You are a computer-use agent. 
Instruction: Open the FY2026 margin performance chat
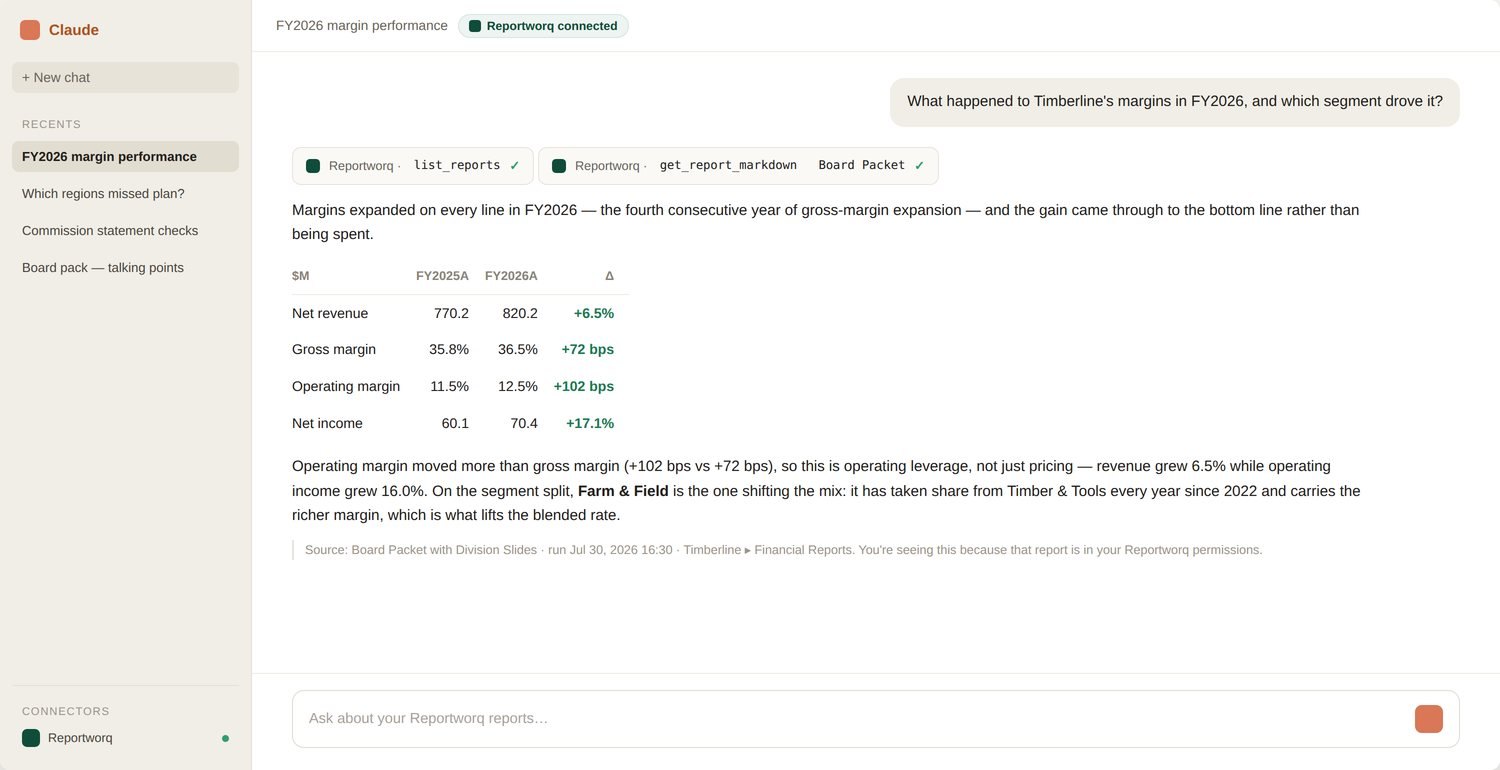125,156
